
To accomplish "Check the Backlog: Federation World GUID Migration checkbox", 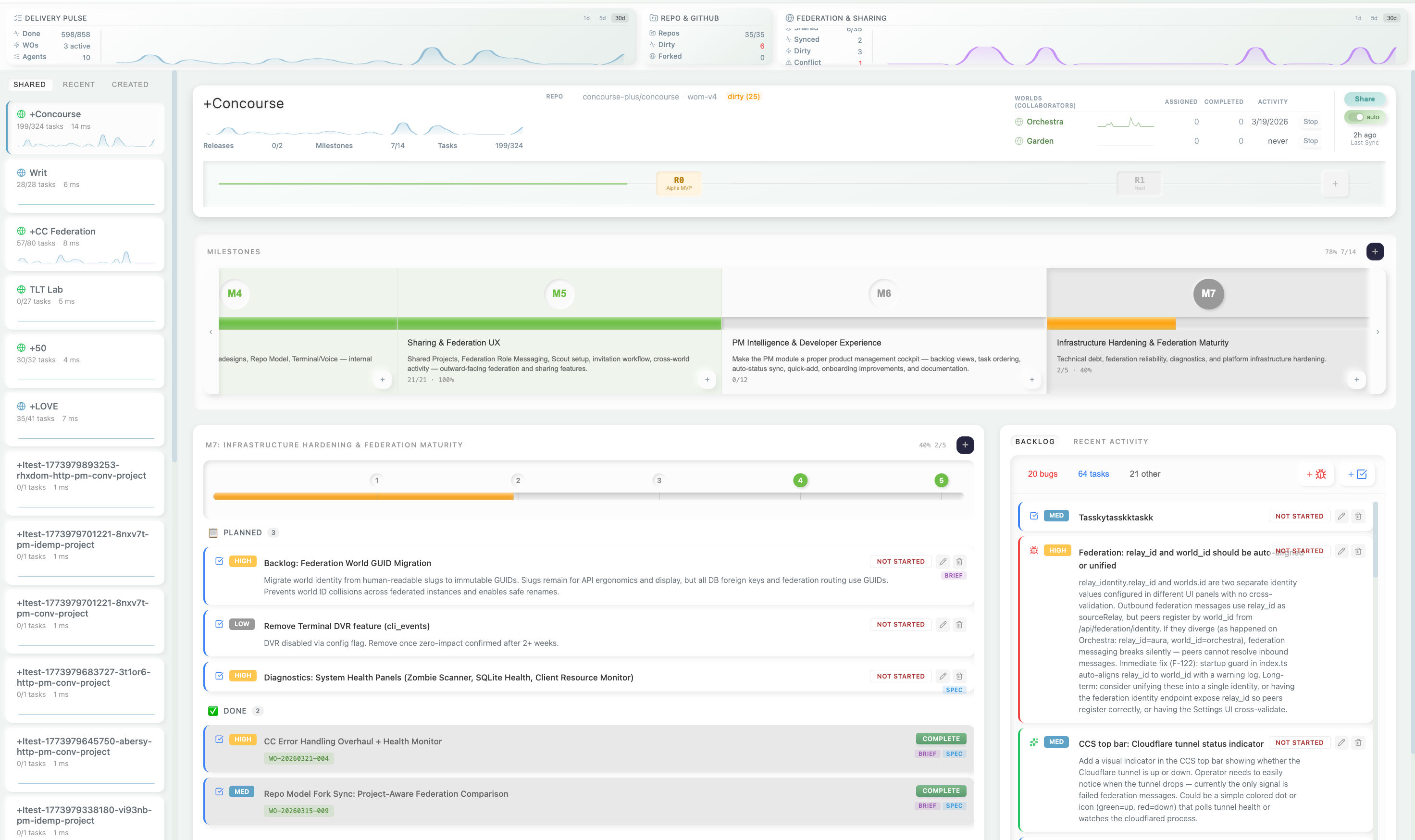I will (219, 561).
